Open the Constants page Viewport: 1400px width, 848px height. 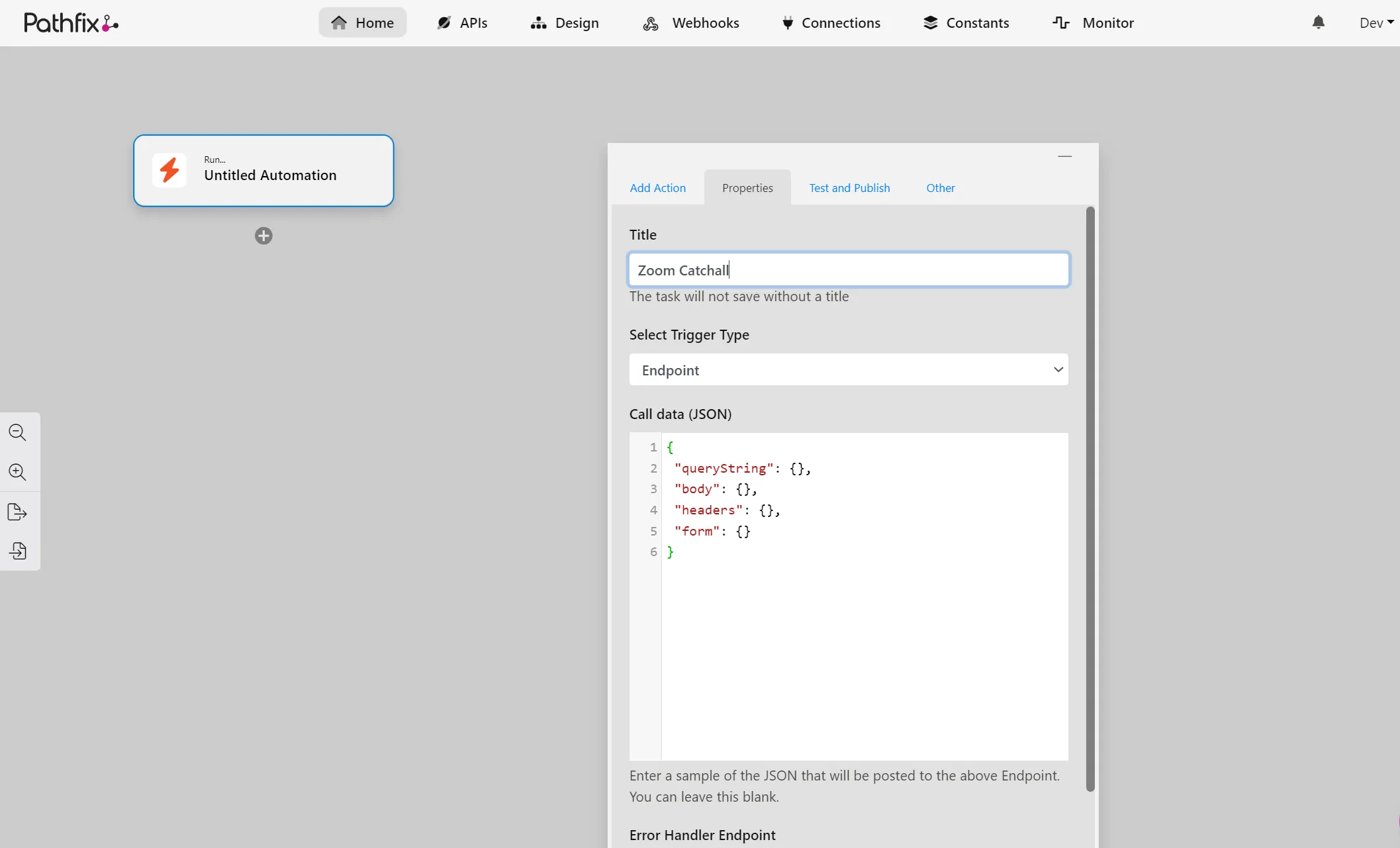click(x=966, y=23)
